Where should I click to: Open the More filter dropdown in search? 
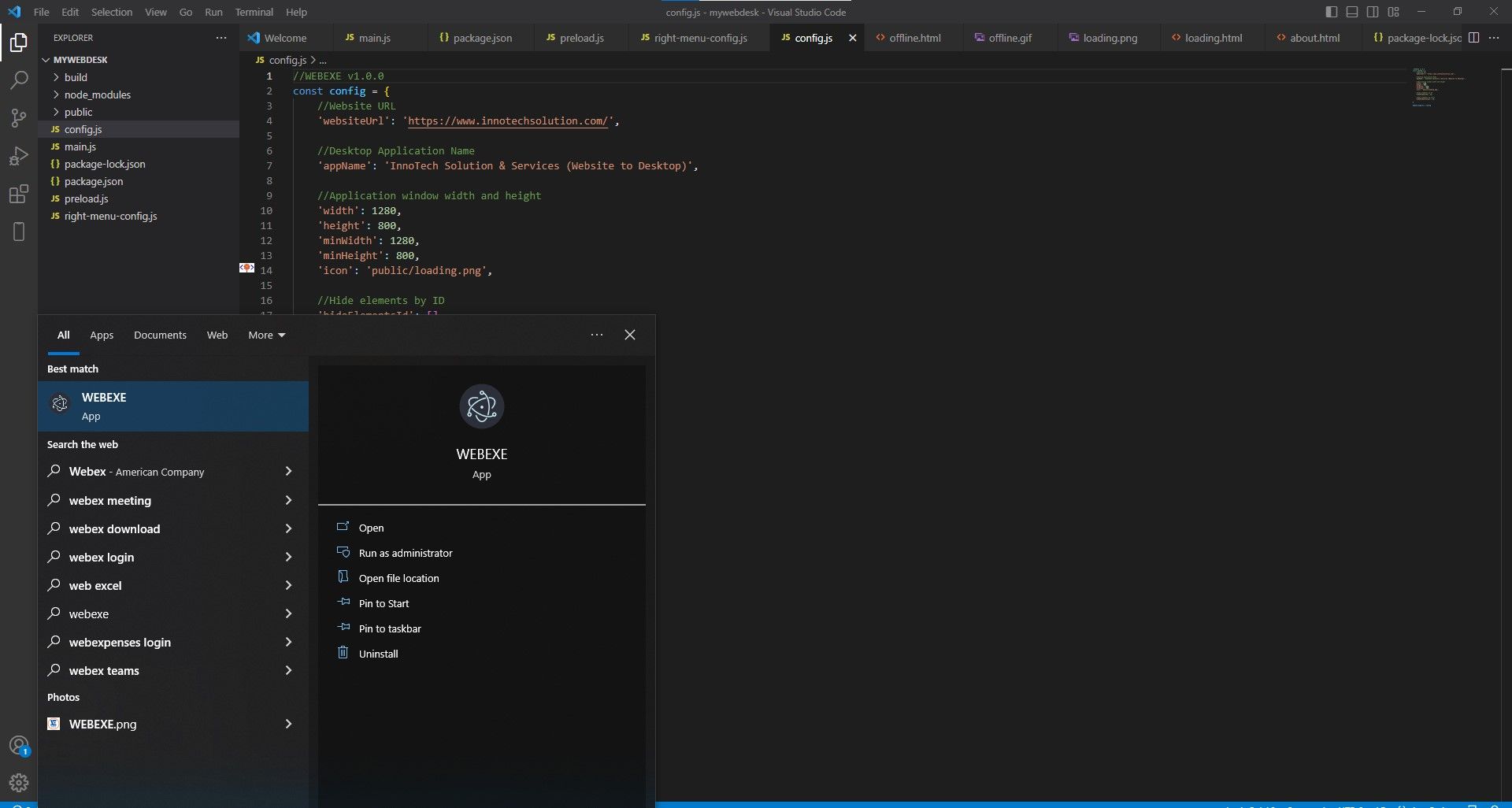266,335
